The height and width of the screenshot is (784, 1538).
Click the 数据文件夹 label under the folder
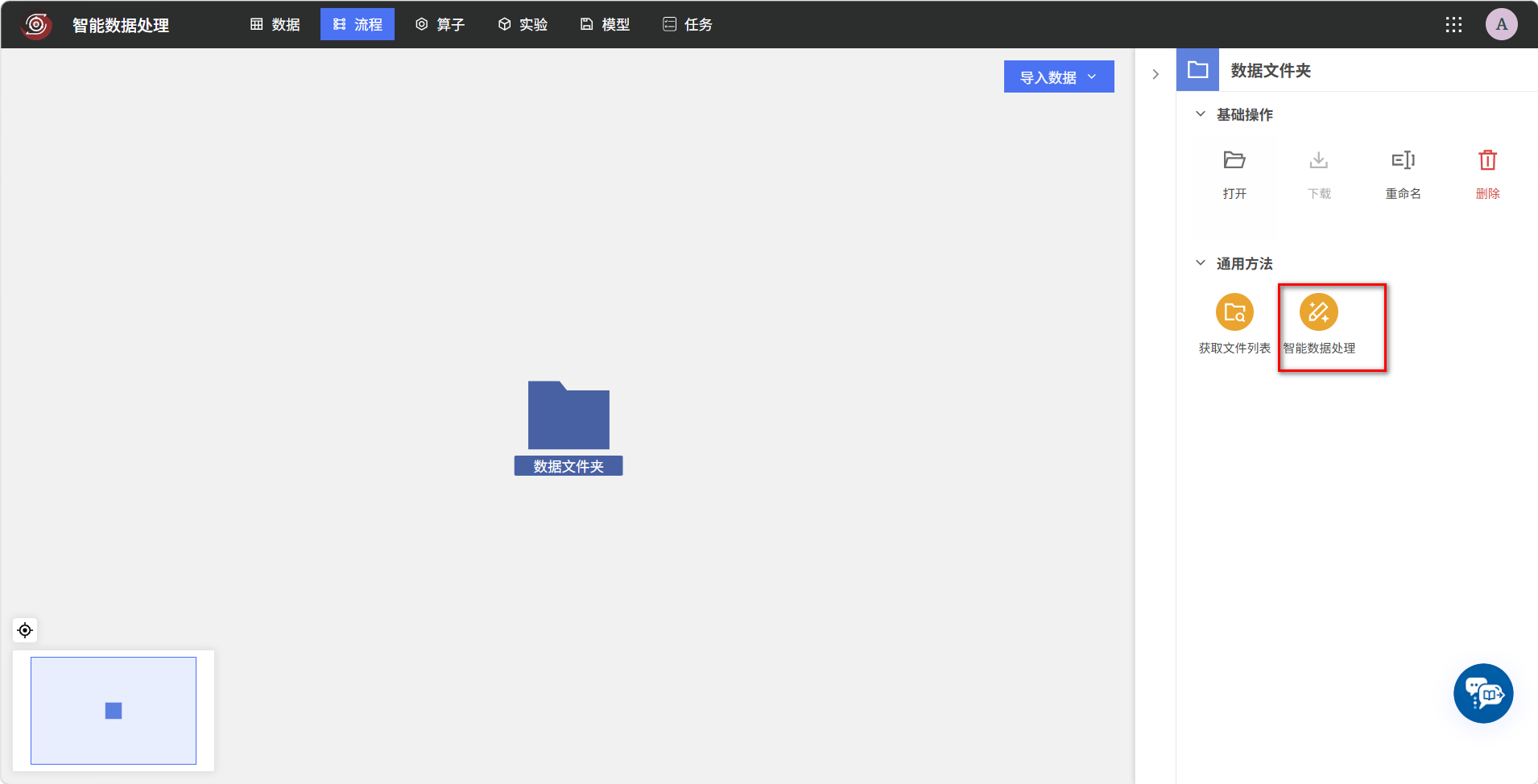tap(568, 466)
